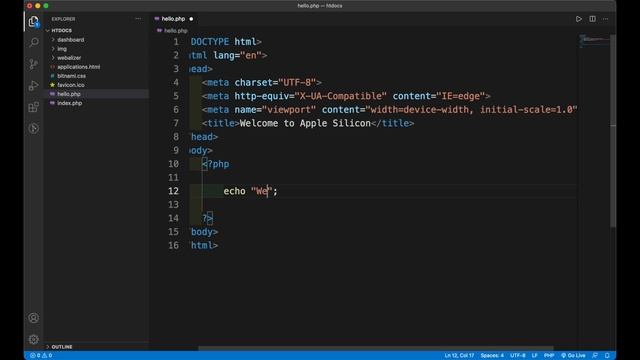Click the notifications bell in status bar
Image resolution: width=640 pixels, height=360 pixels.
(607, 356)
